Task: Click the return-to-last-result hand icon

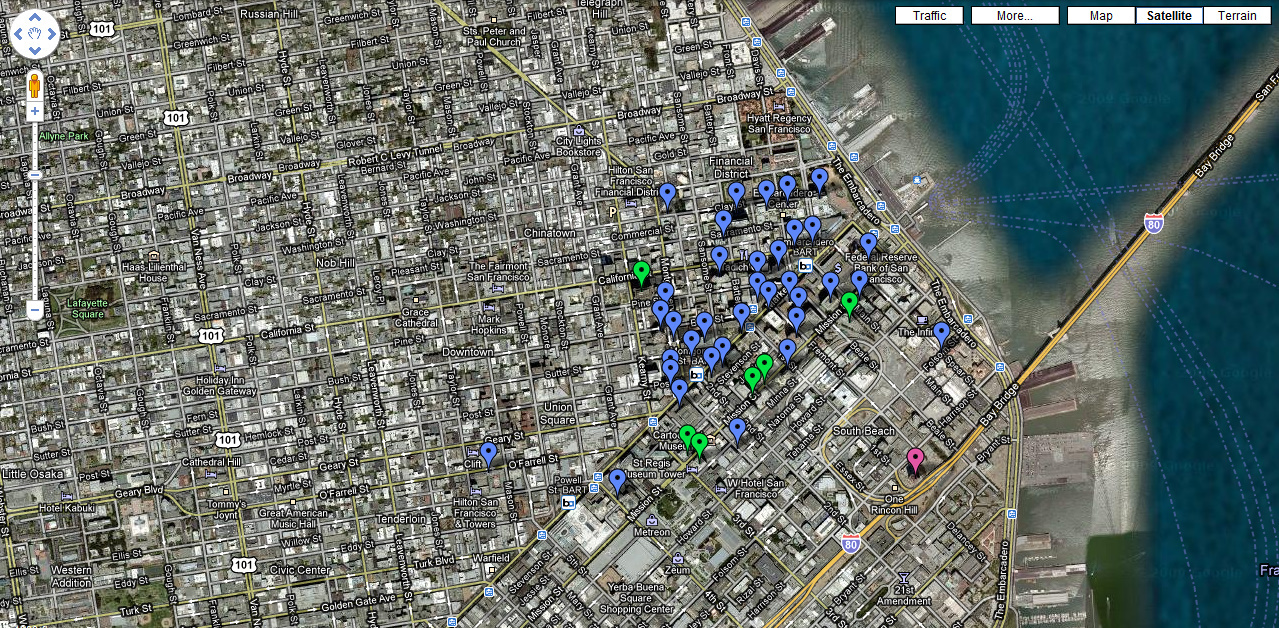Action: [x=35, y=34]
